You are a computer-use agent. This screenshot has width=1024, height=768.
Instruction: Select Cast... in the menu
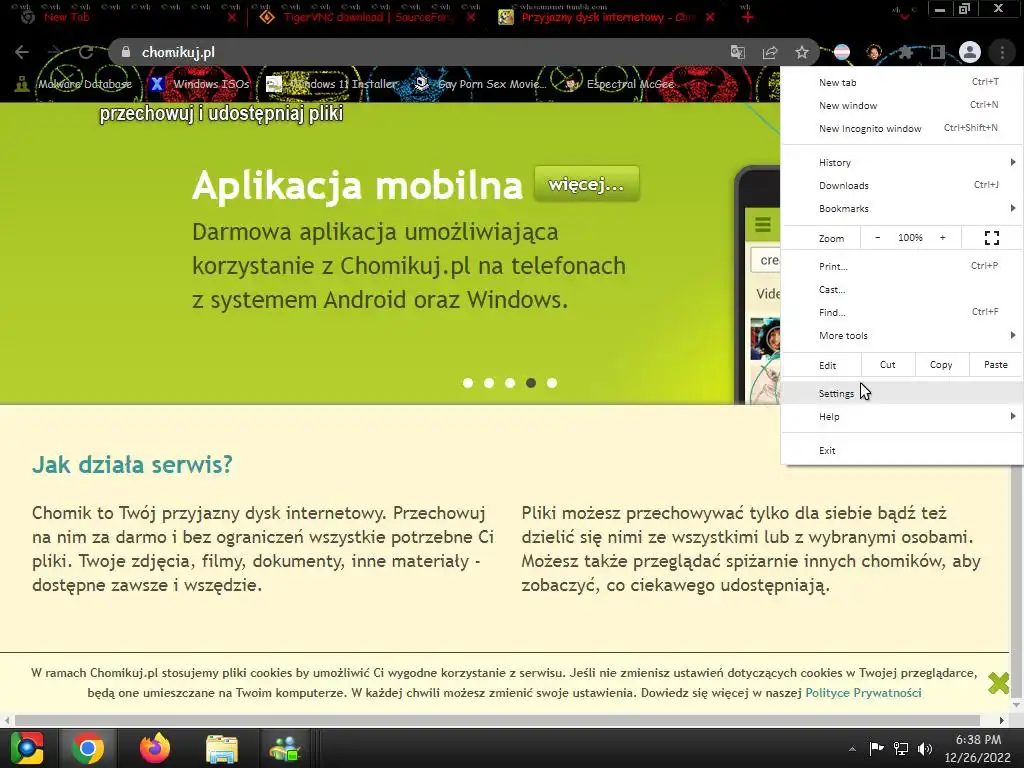point(902,289)
